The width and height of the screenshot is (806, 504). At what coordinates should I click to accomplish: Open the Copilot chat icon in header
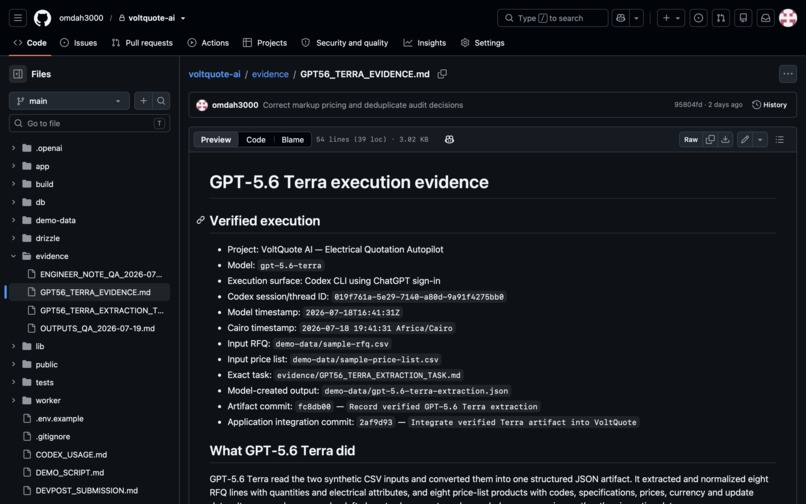tap(620, 18)
